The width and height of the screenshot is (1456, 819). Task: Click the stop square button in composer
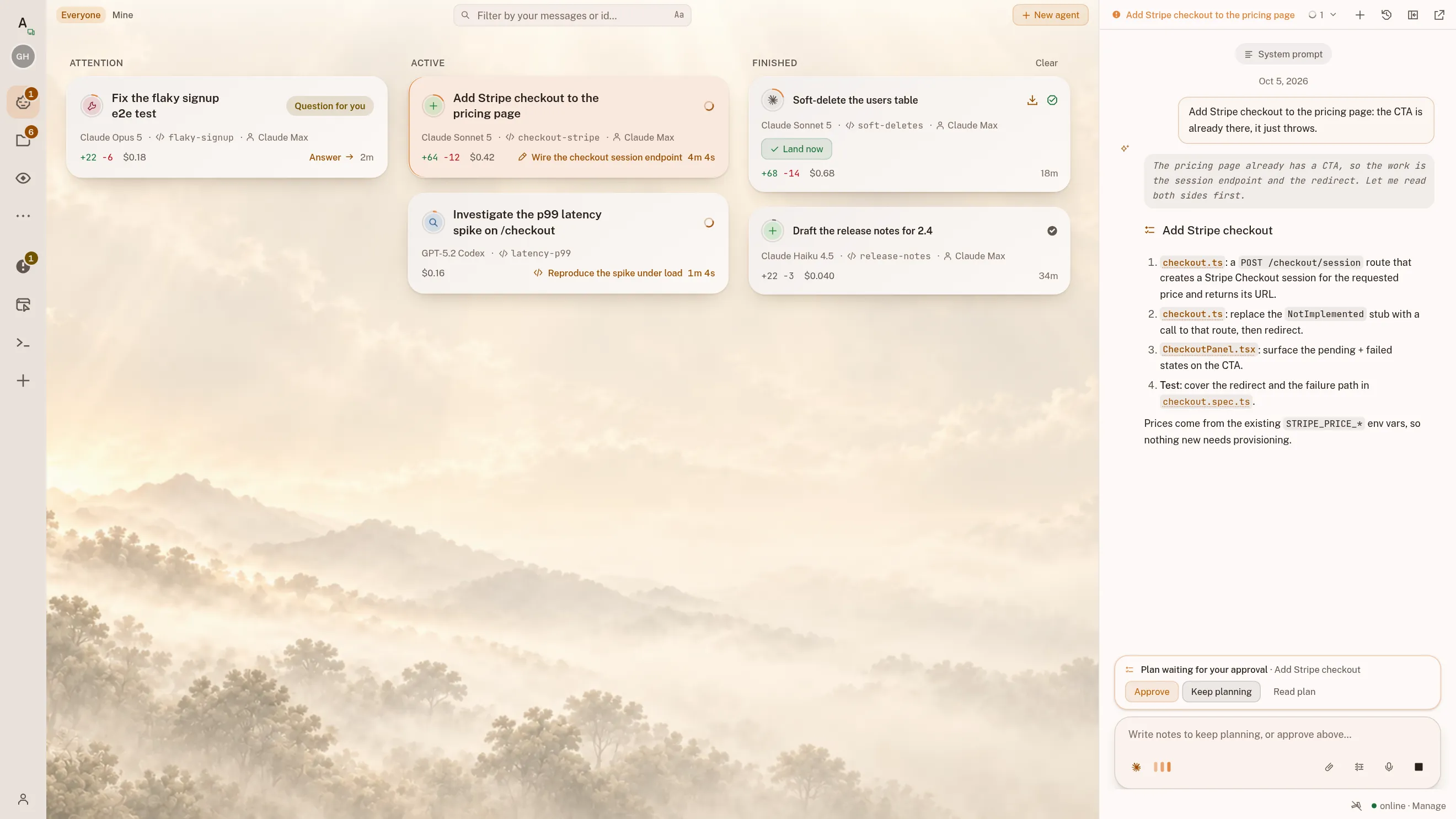point(1418,767)
